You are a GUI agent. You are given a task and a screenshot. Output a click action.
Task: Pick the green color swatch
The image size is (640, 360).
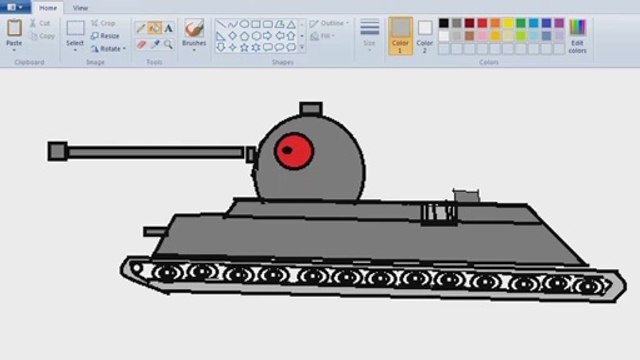tap(520, 23)
